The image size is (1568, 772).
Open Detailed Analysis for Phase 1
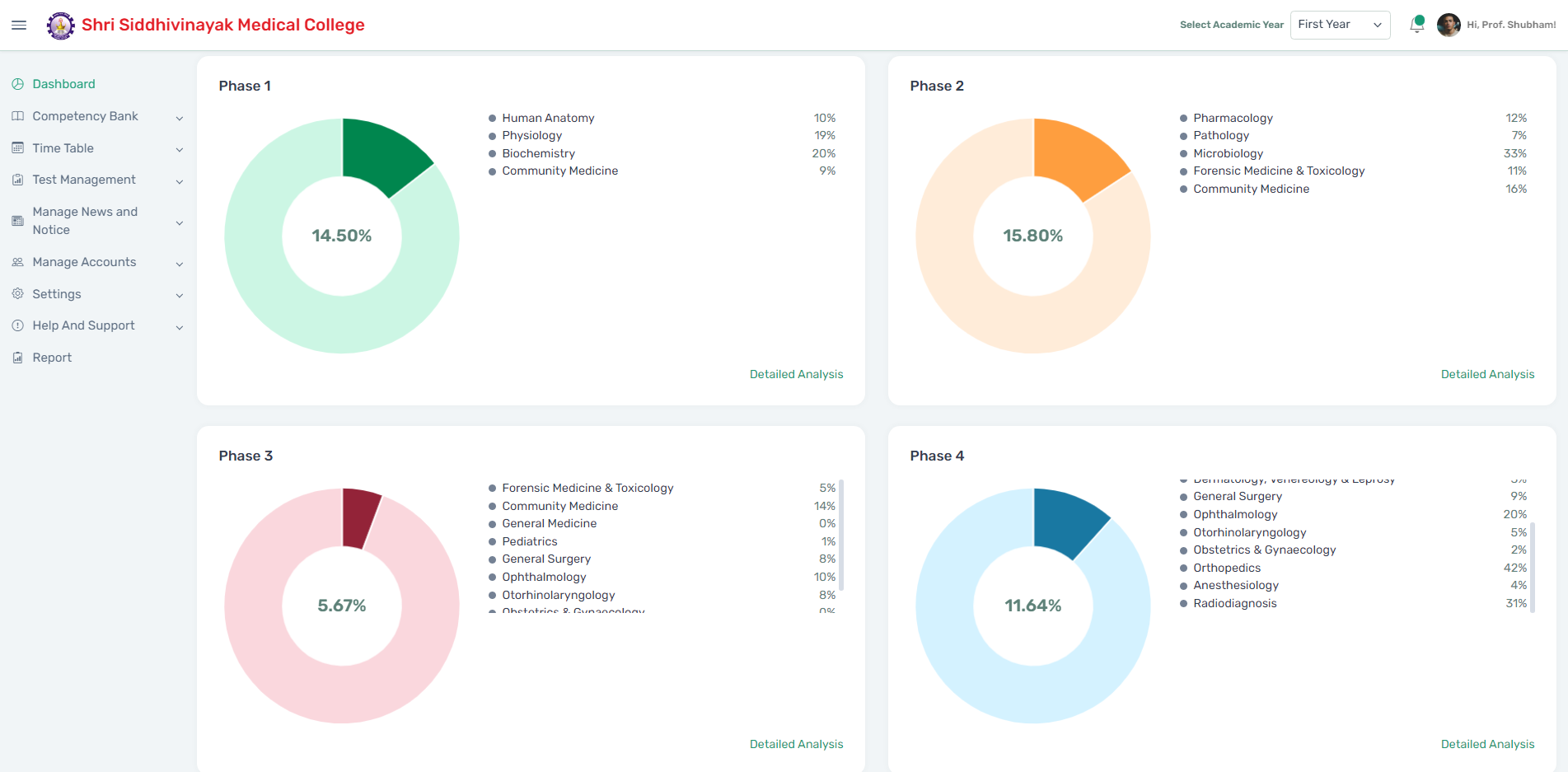click(x=796, y=373)
